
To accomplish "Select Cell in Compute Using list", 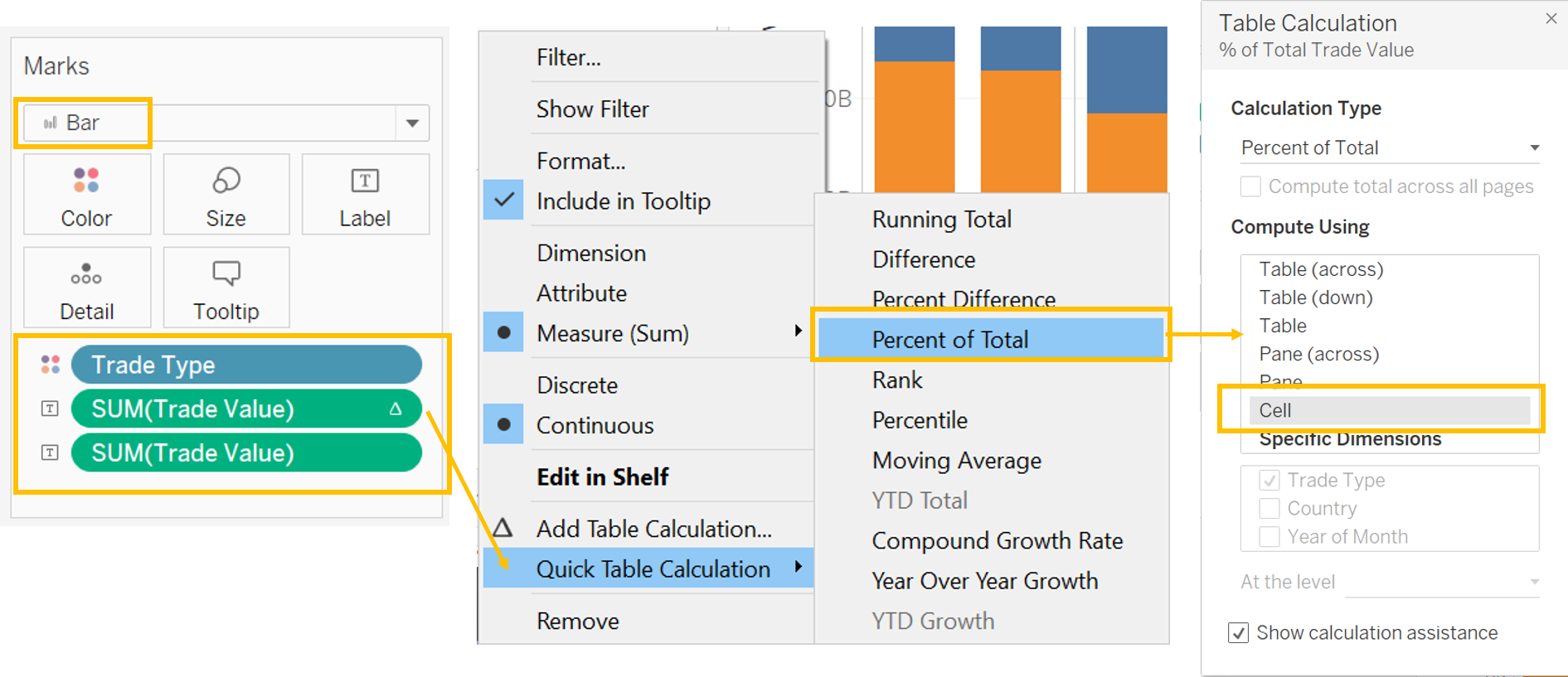I will coord(1275,410).
